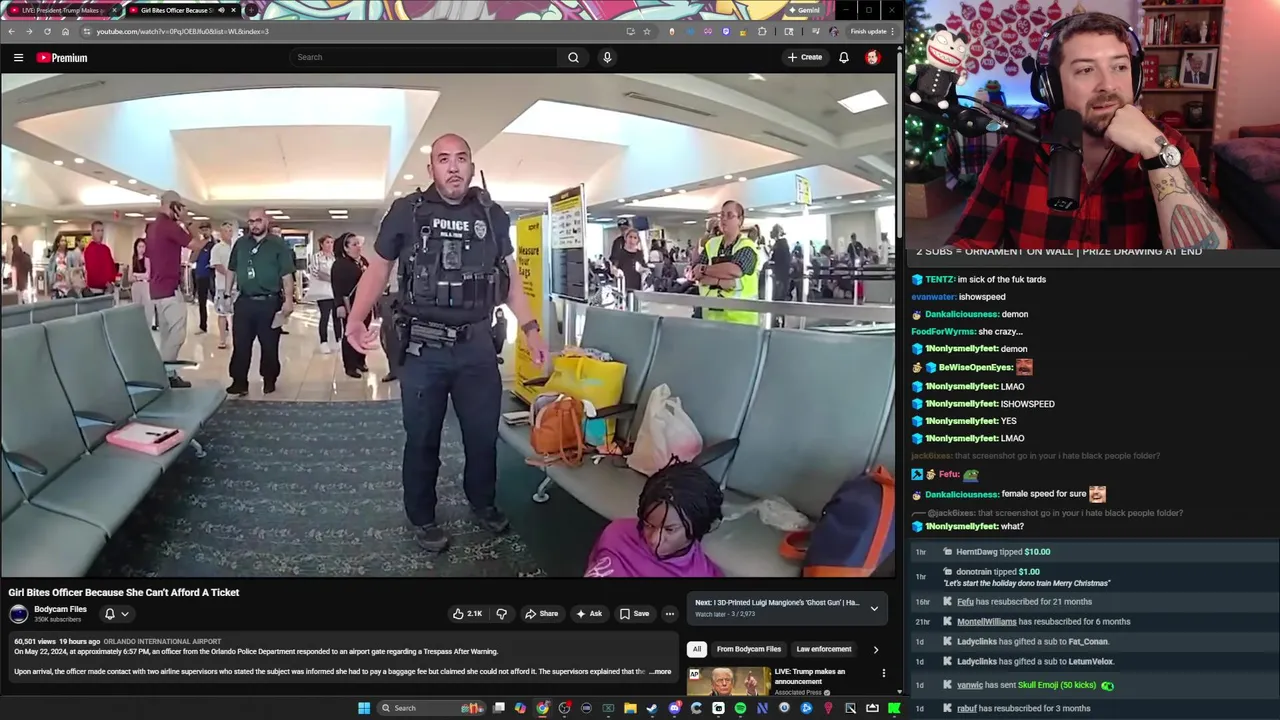The image size is (1280, 720).
Task: Open the Bodycam Files channel avatar
Action: [x=19, y=614]
